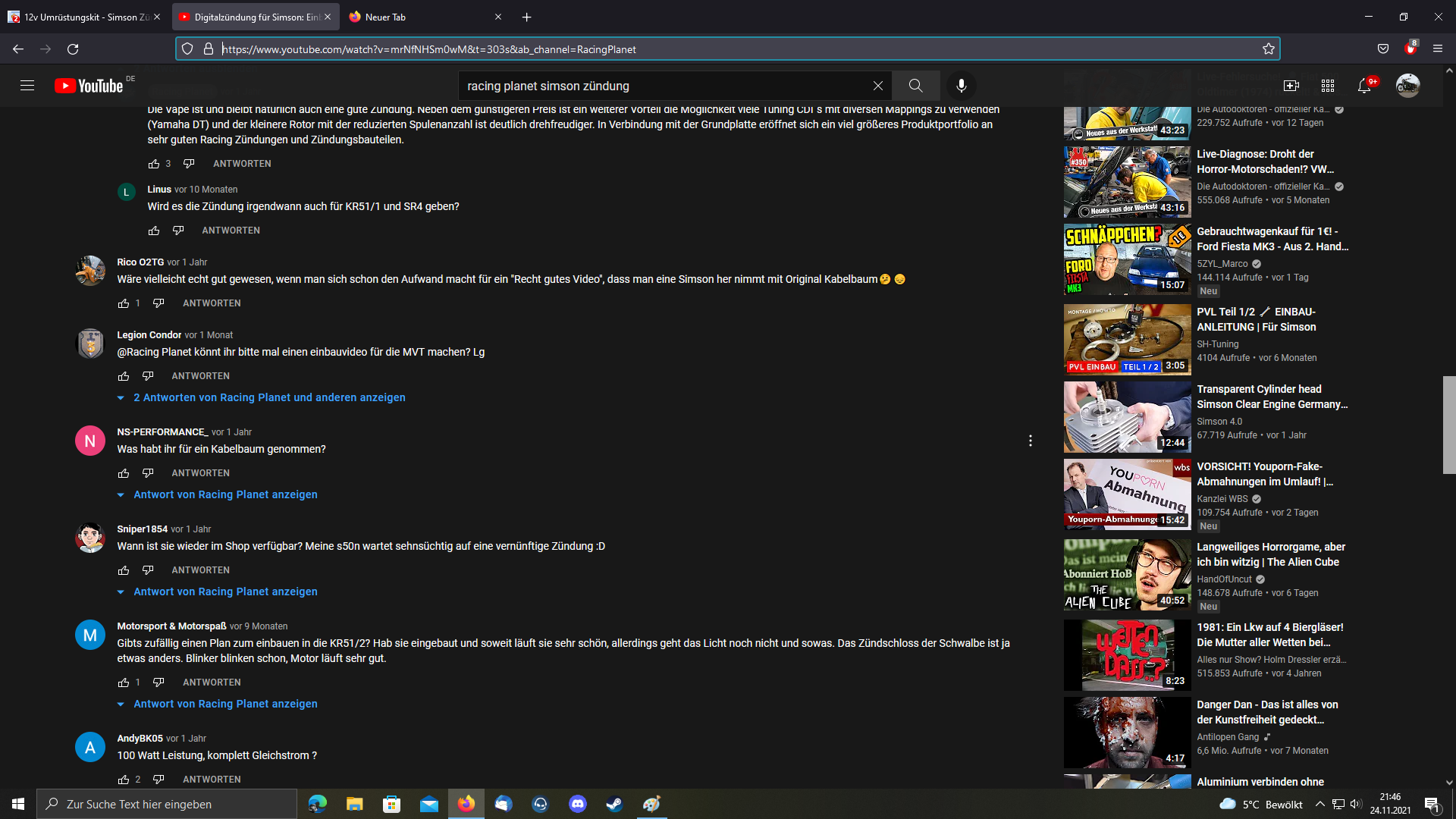Switch to the Neuer Tab browser tab
Image resolution: width=1456 pixels, height=819 pixels.
tap(385, 17)
